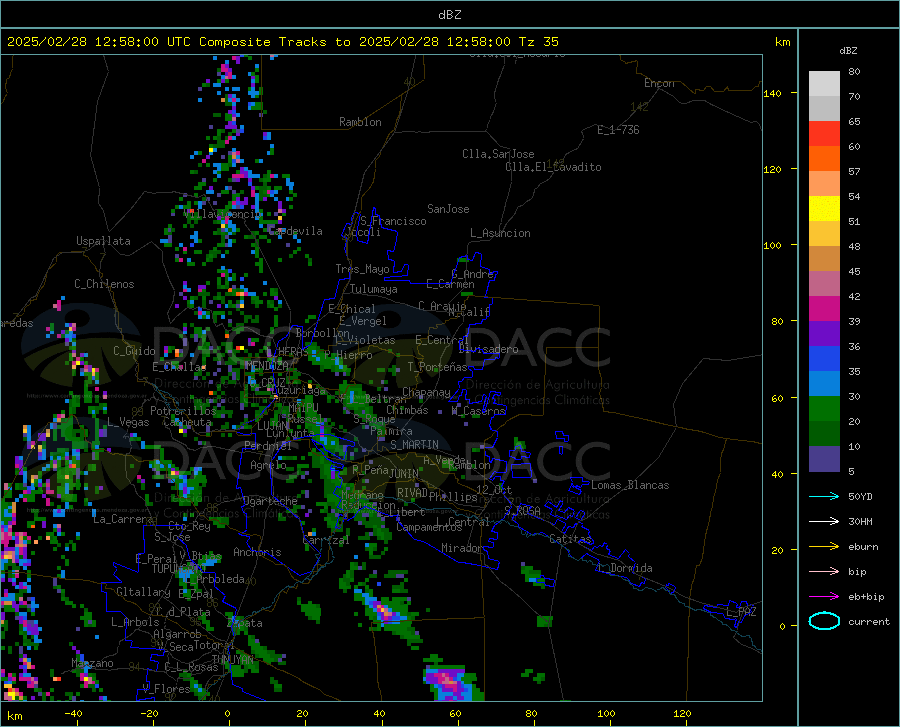Click the 'km' unit label at top right

782,42
